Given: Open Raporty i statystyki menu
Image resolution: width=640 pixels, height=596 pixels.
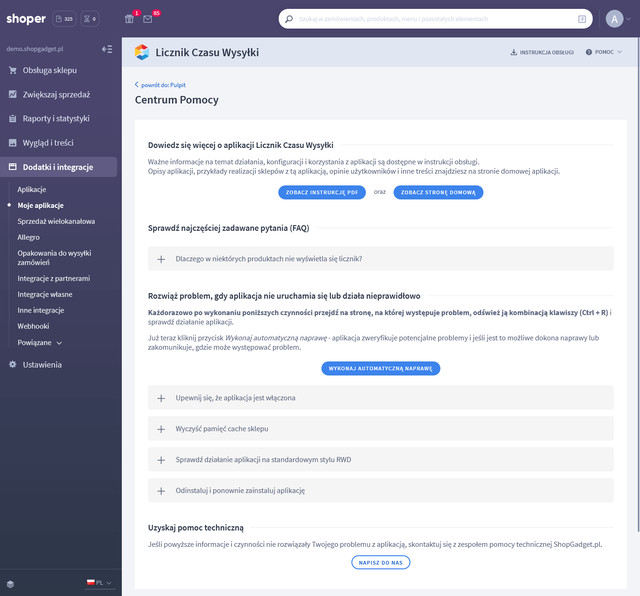Looking at the screenshot, I should click(x=56, y=118).
